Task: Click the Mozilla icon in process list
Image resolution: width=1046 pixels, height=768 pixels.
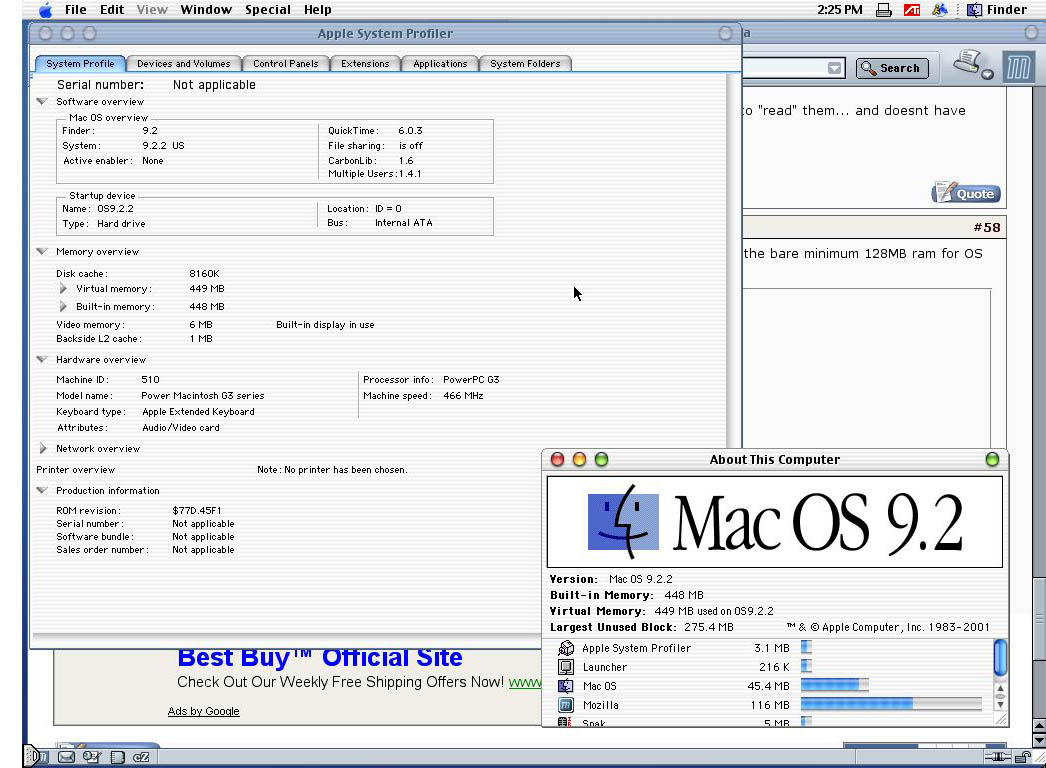Action: tap(566, 705)
